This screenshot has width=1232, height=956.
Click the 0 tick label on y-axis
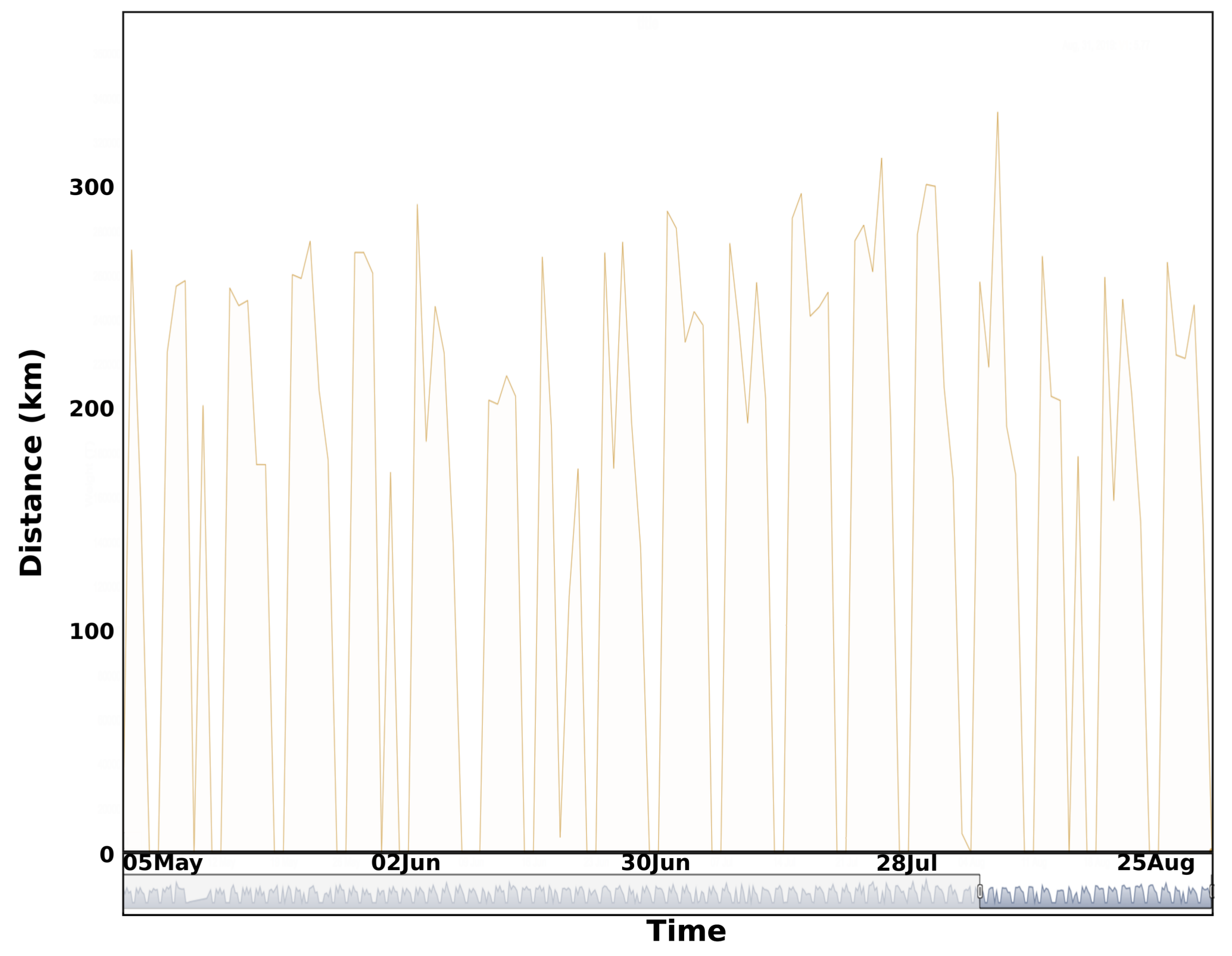107,854
